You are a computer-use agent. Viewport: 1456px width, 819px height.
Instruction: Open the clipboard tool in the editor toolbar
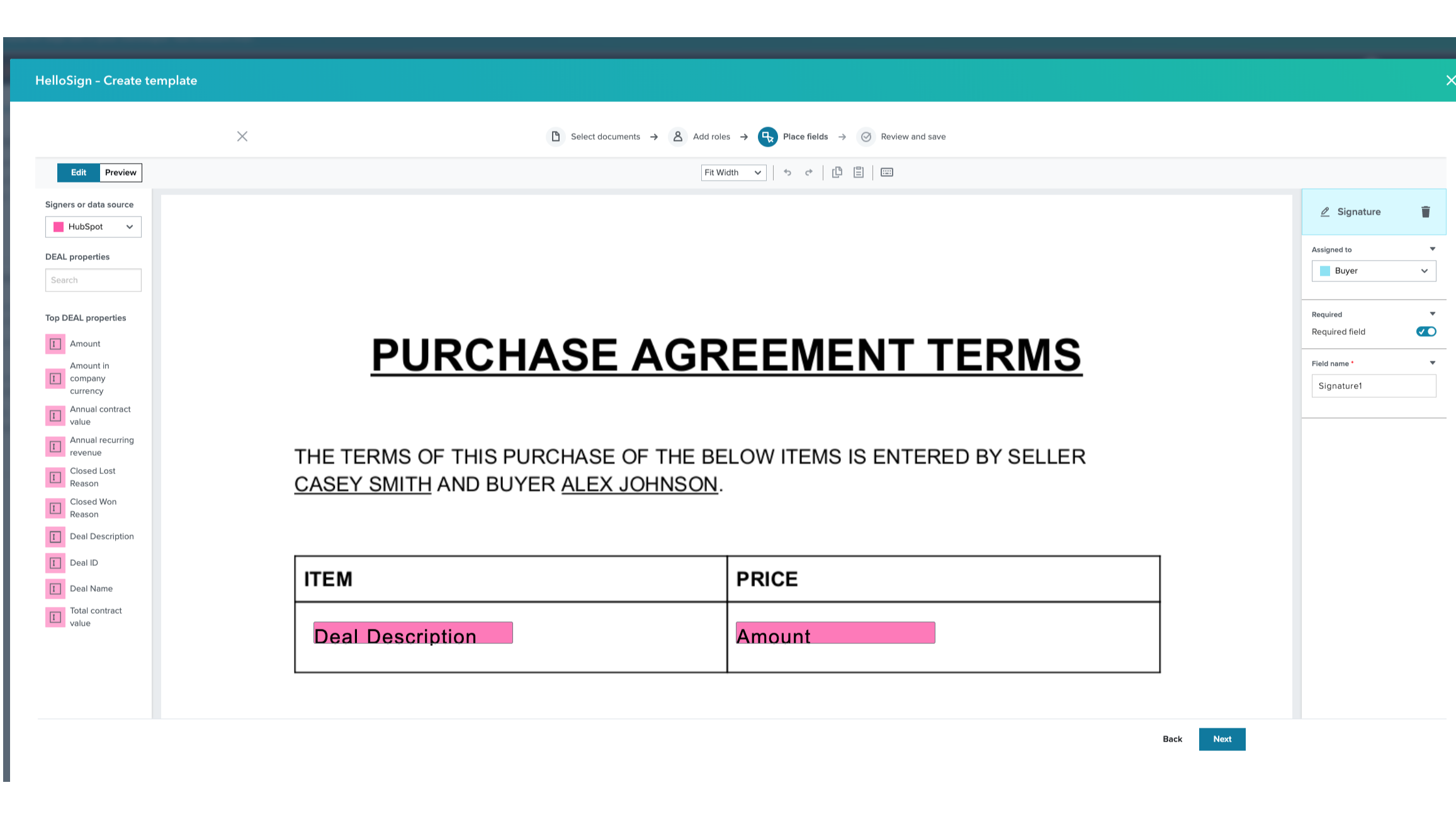click(x=859, y=172)
